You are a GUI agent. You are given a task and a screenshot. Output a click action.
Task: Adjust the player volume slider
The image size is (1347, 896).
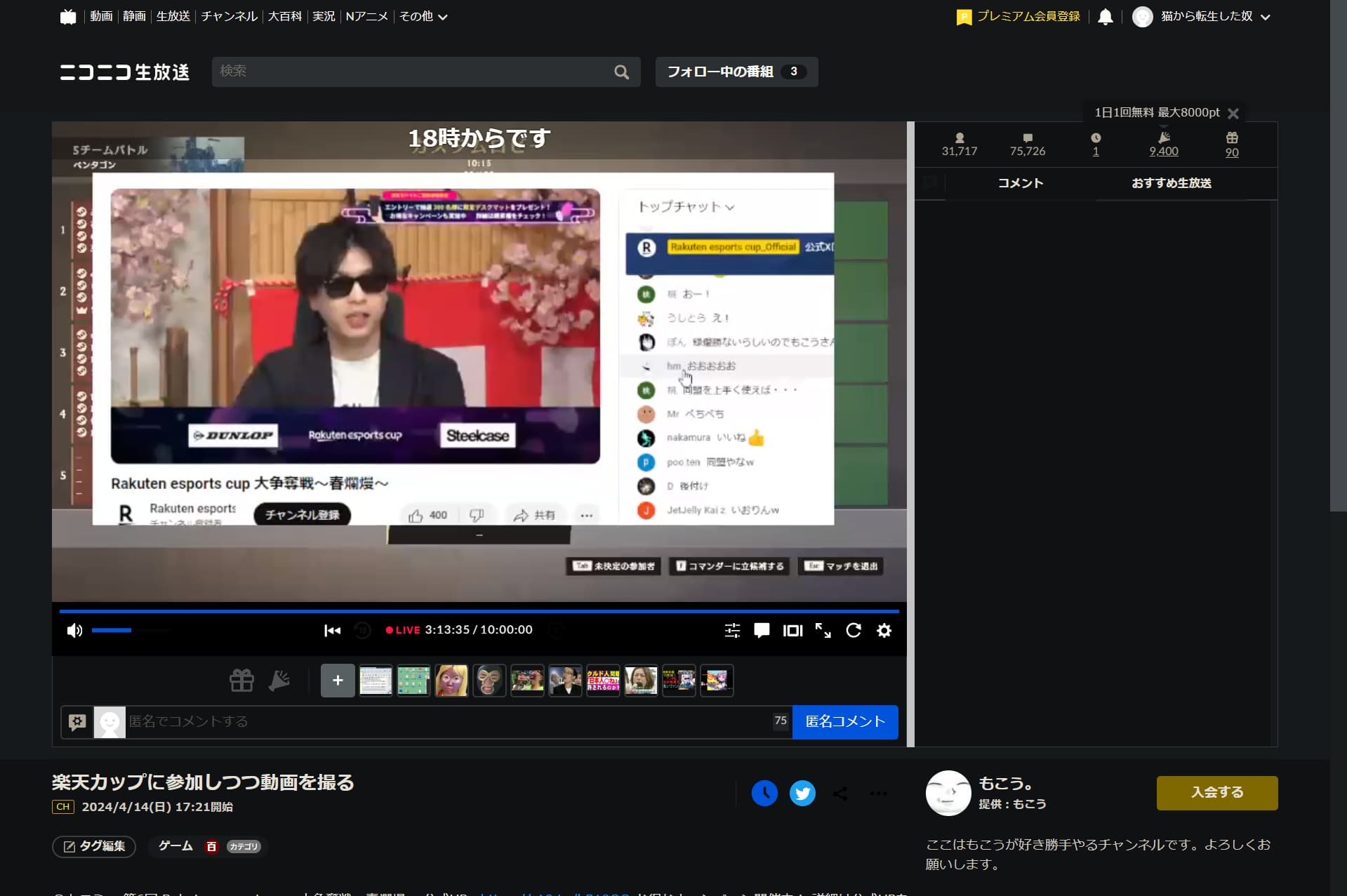click(x=131, y=630)
